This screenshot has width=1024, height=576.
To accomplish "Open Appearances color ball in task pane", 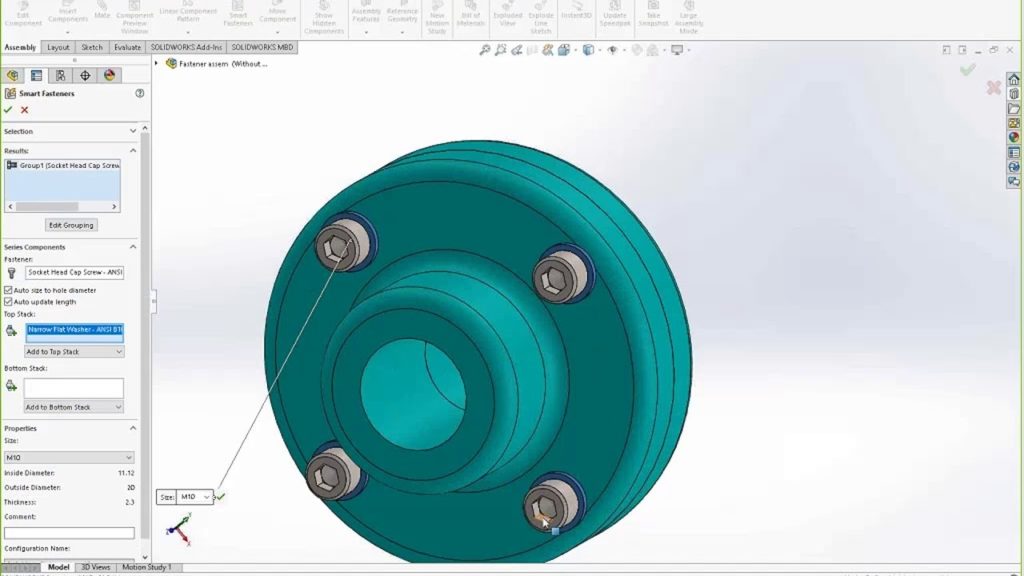I will [x=1014, y=137].
